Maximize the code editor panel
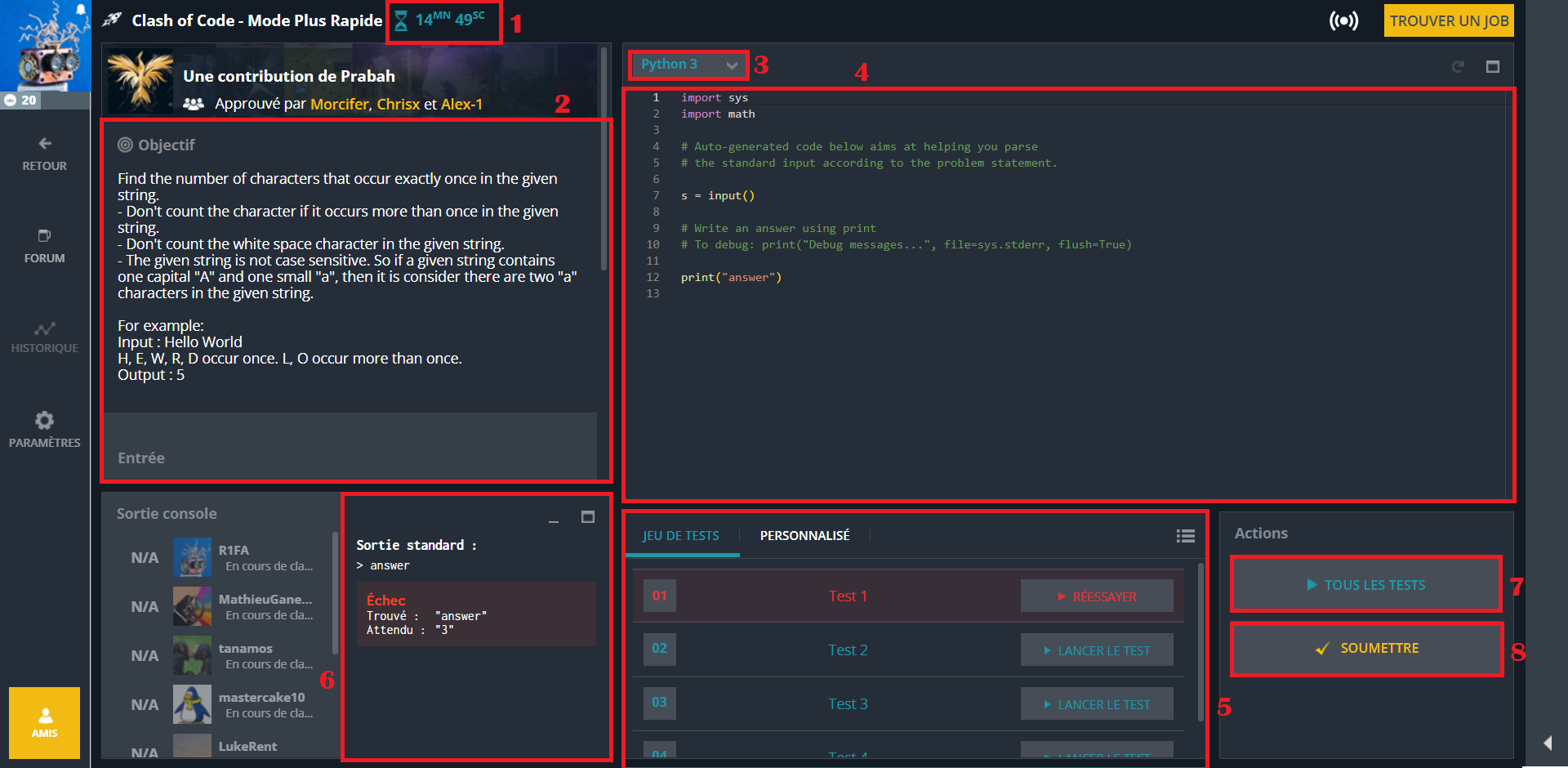Screen dimensions: 1568x768 click(x=1492, y=66)
